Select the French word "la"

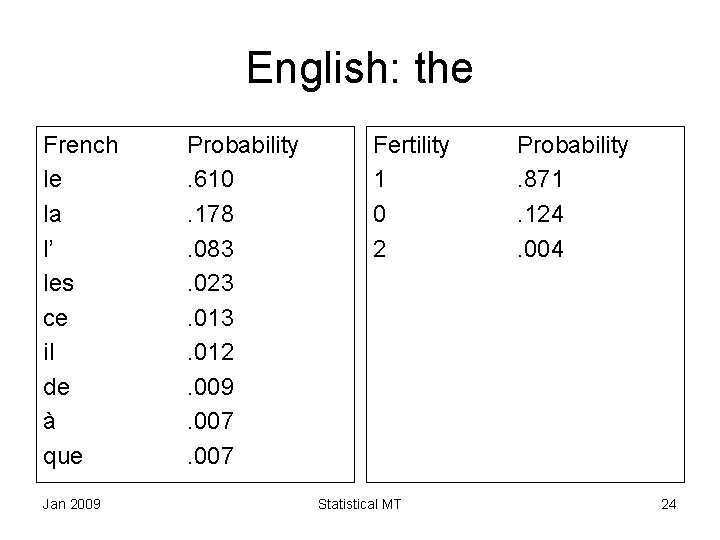53,213
